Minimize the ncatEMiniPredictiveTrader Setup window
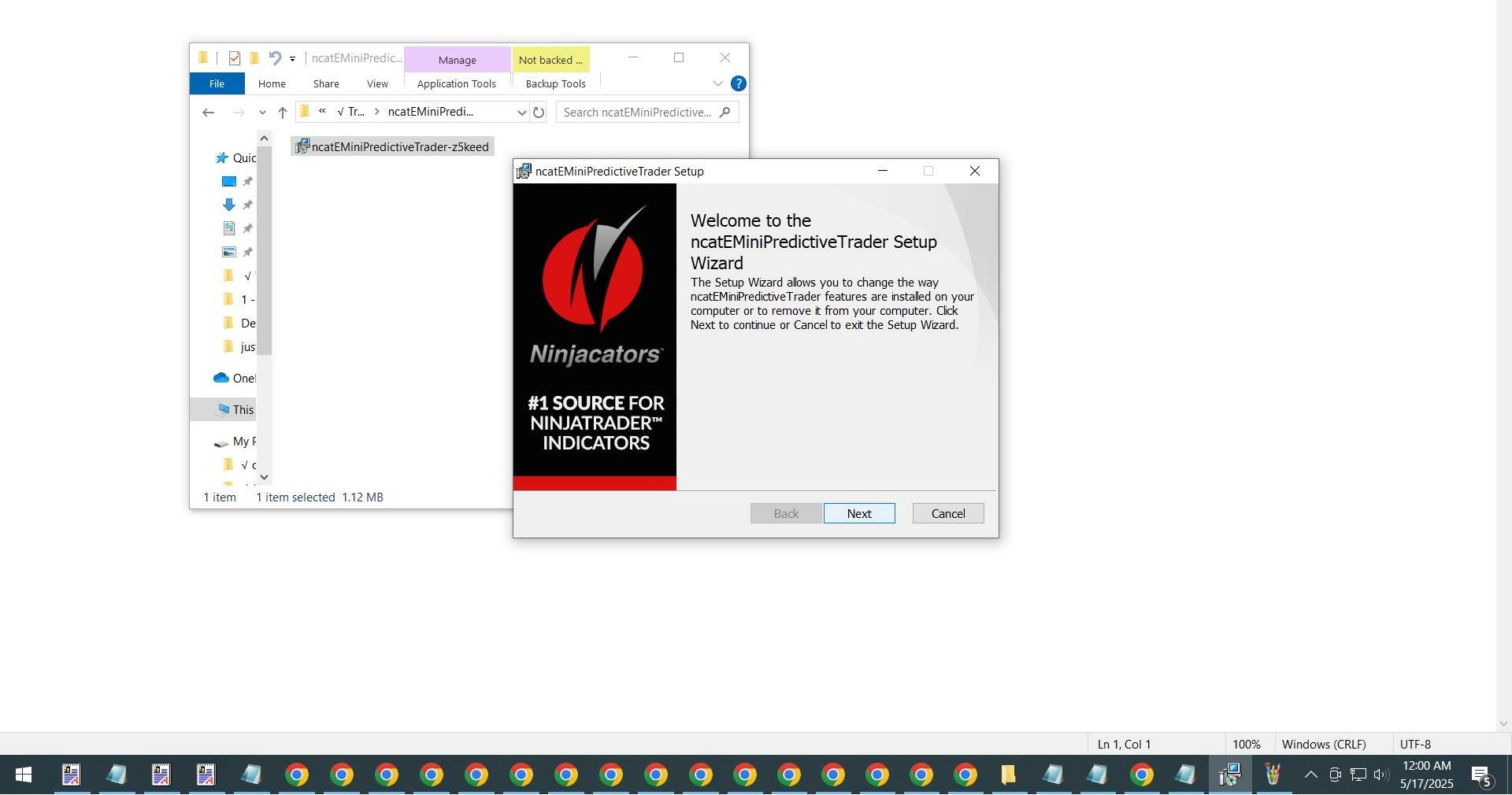Screen dimensions: 1512x795 pyautogui.click(x=883, y=171)
